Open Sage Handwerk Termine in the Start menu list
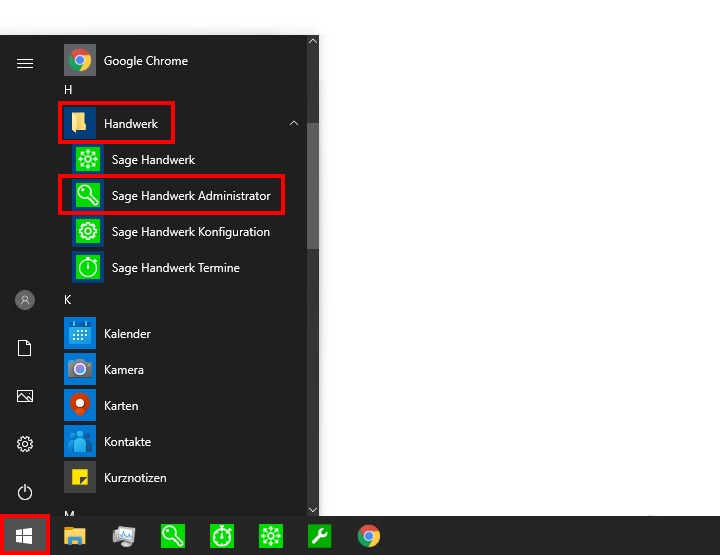The height and width of the screenshot is (555, 720). coord(175,268)
